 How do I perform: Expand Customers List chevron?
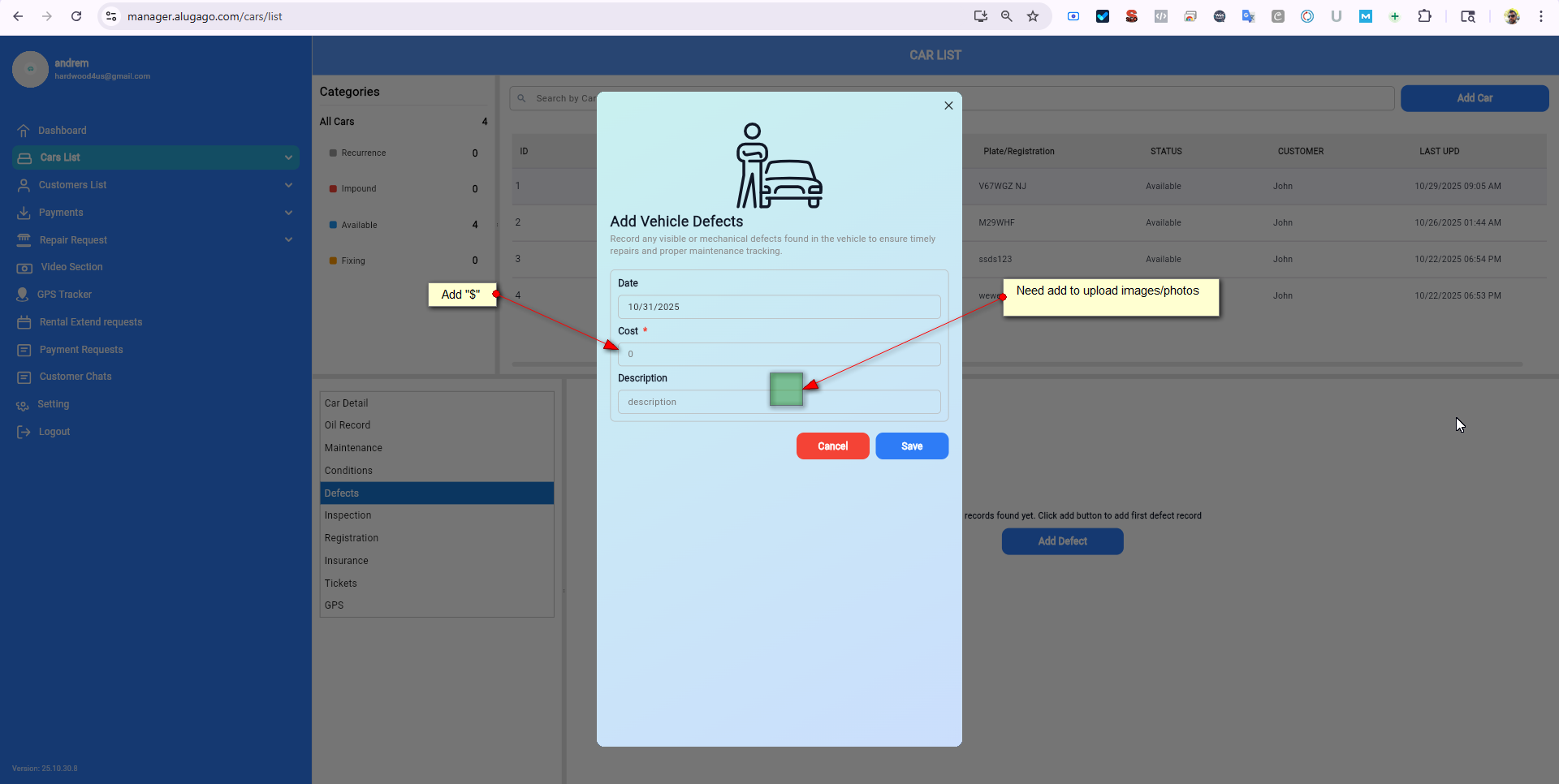[288, 185]
